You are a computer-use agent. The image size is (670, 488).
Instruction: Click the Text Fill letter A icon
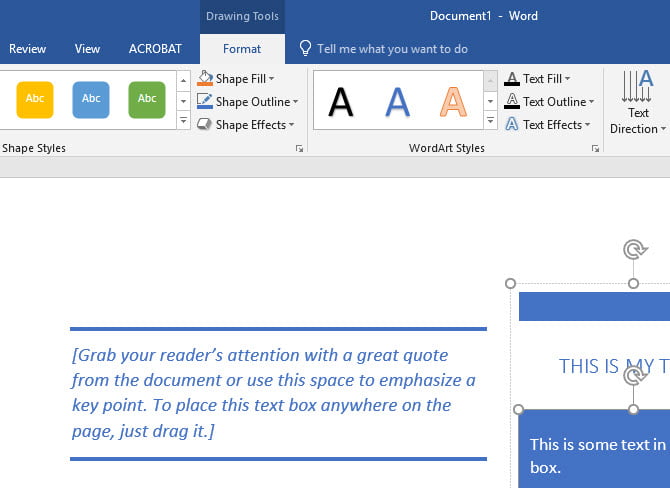click(x=511, y=79)
